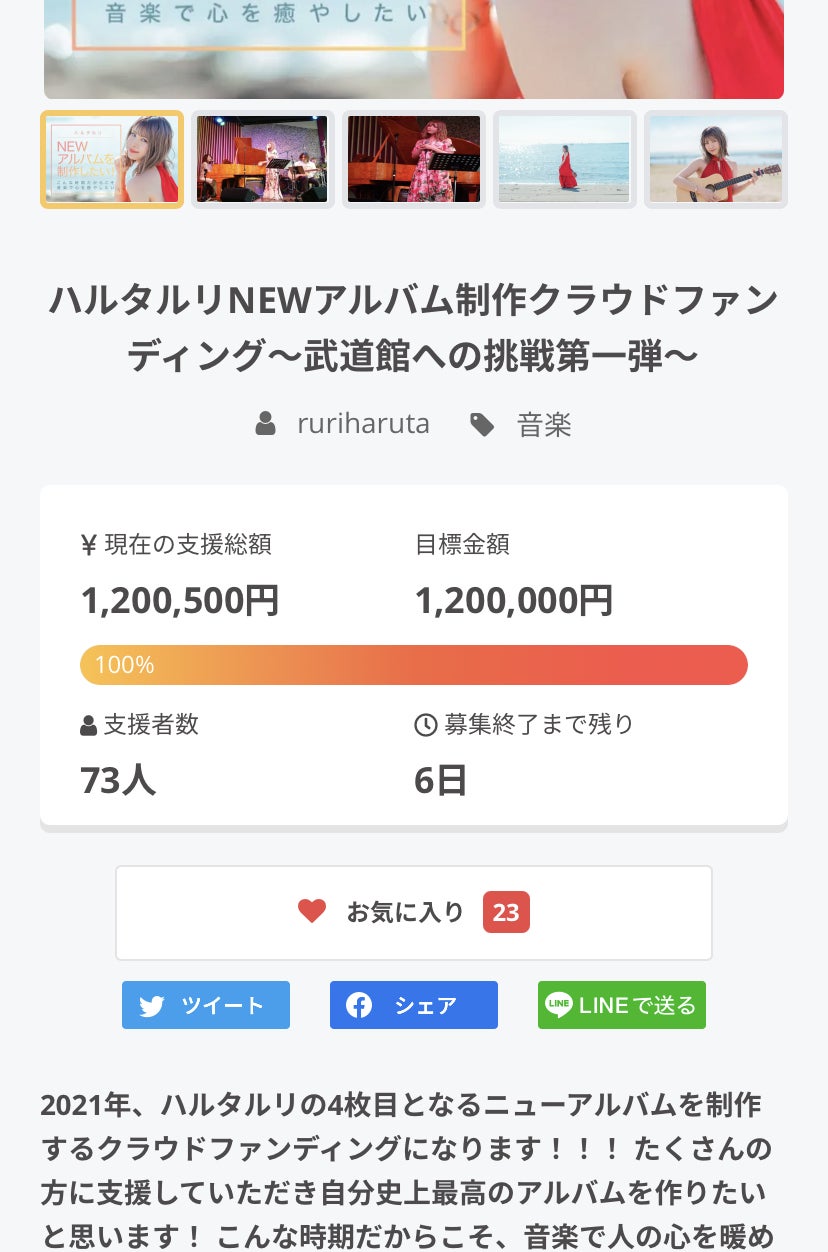This screenshot has height=1252, width=828.
Task: Click the clock icon beside 募集終了まで残り
Action: point(426,725)
